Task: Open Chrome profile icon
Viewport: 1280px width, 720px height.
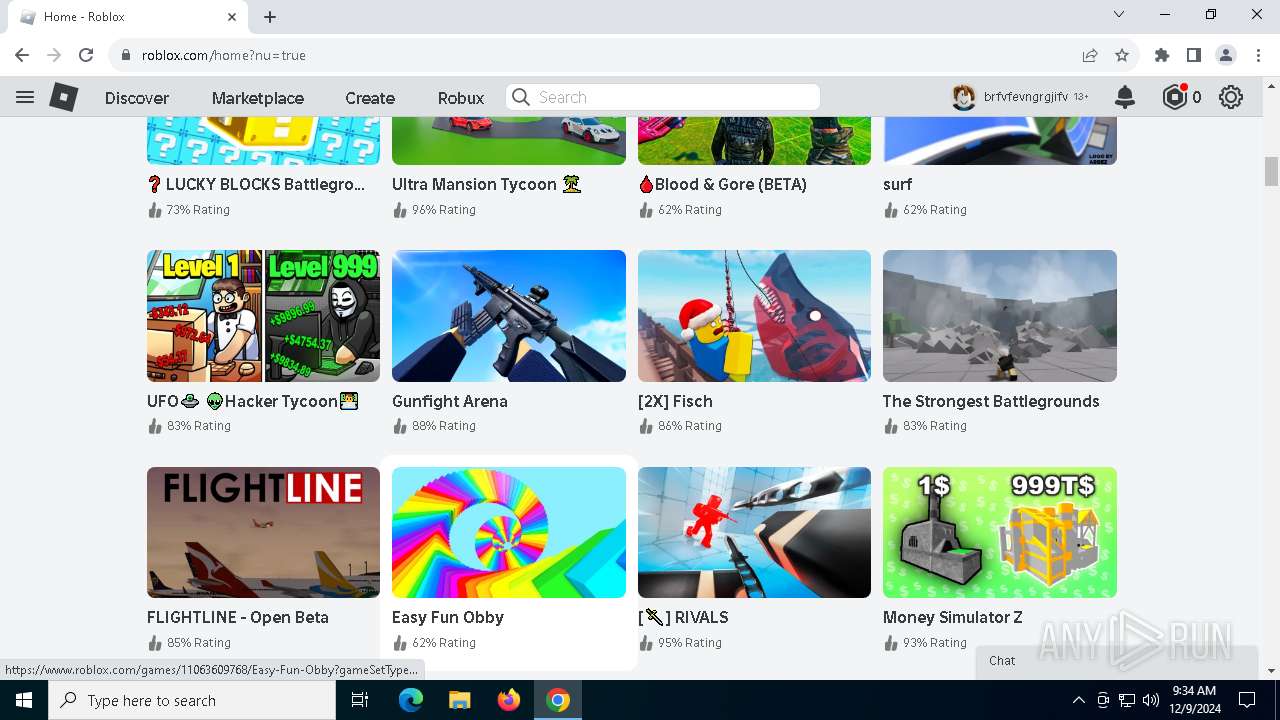Action: click(1226, 55)
